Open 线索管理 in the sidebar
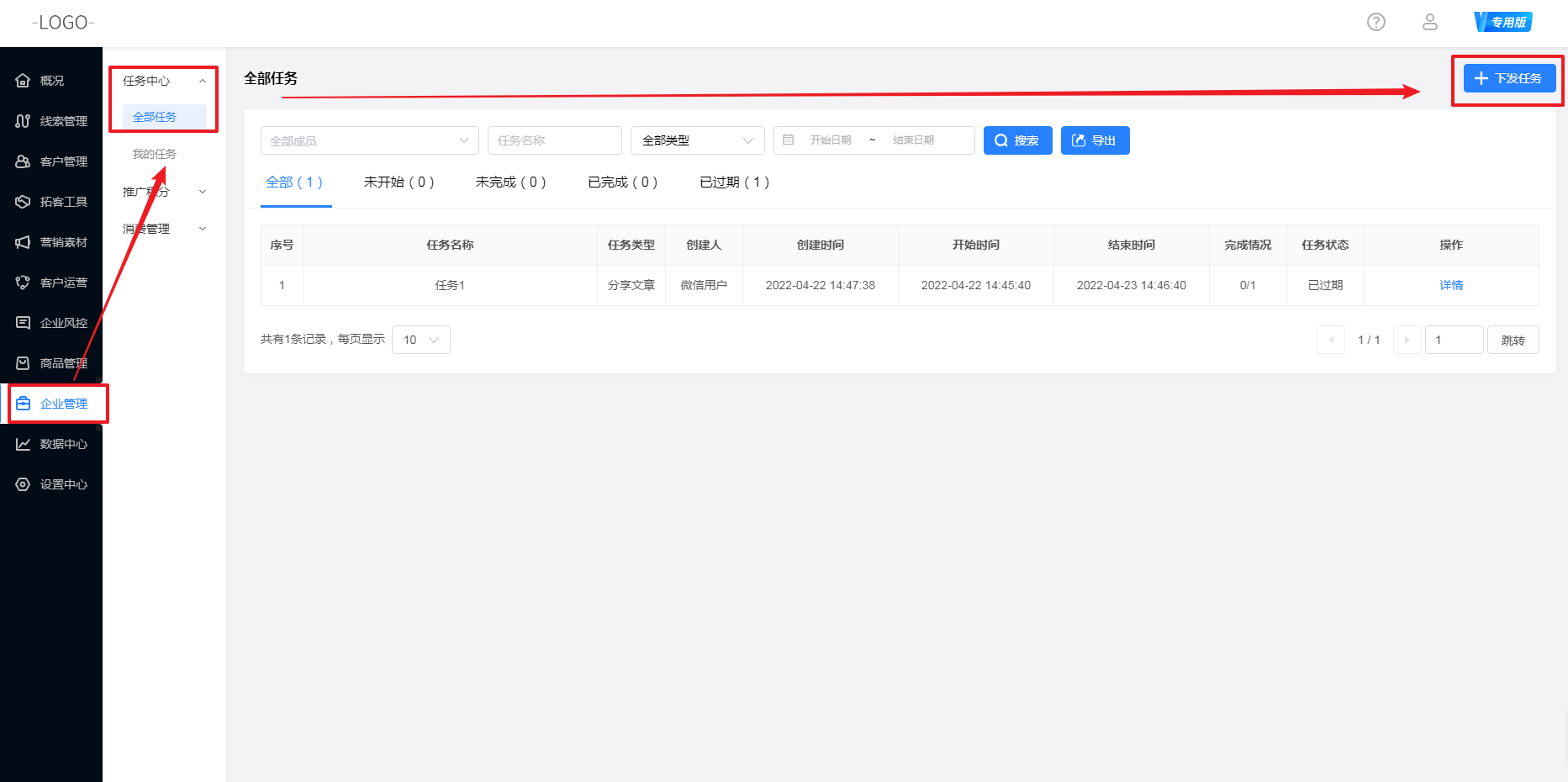This screenshot has width=1568, height=782. 52,121
